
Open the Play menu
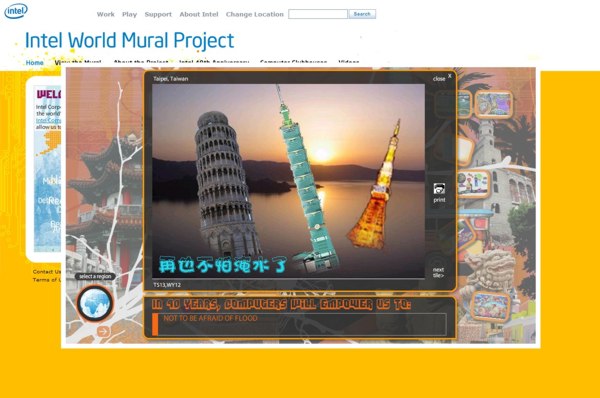coord(129,14)
